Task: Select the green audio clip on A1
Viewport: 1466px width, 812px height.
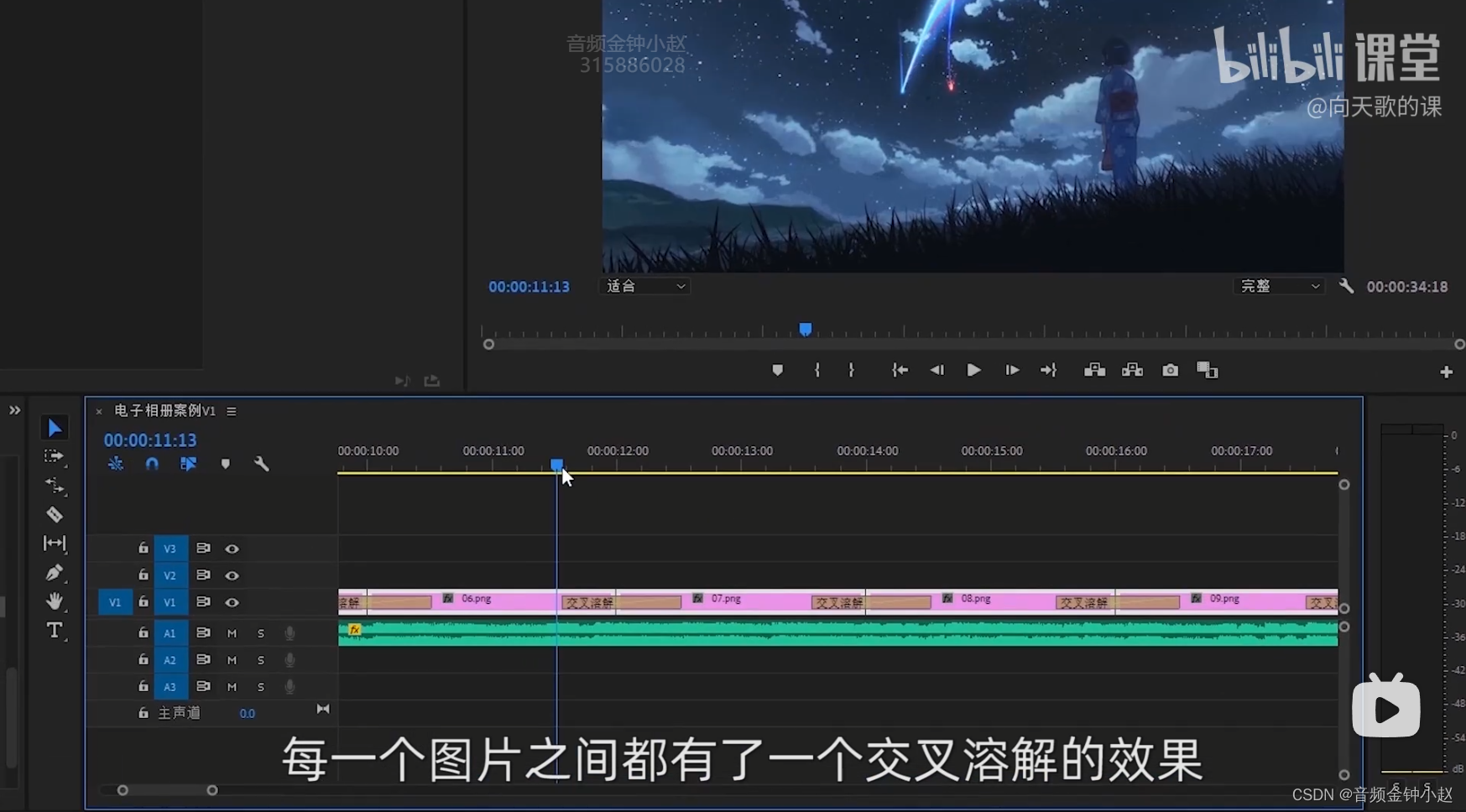Action: pos(837,632)
